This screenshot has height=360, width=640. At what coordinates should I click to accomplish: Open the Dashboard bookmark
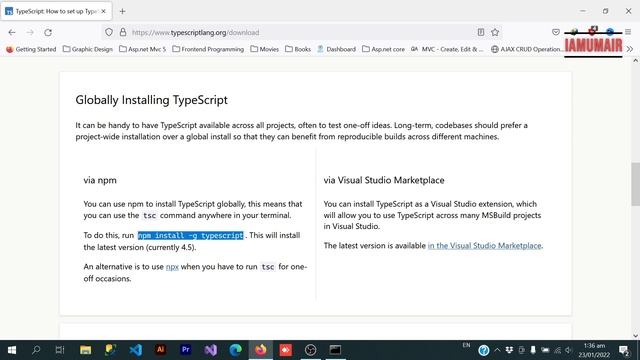tap(336, 49)
